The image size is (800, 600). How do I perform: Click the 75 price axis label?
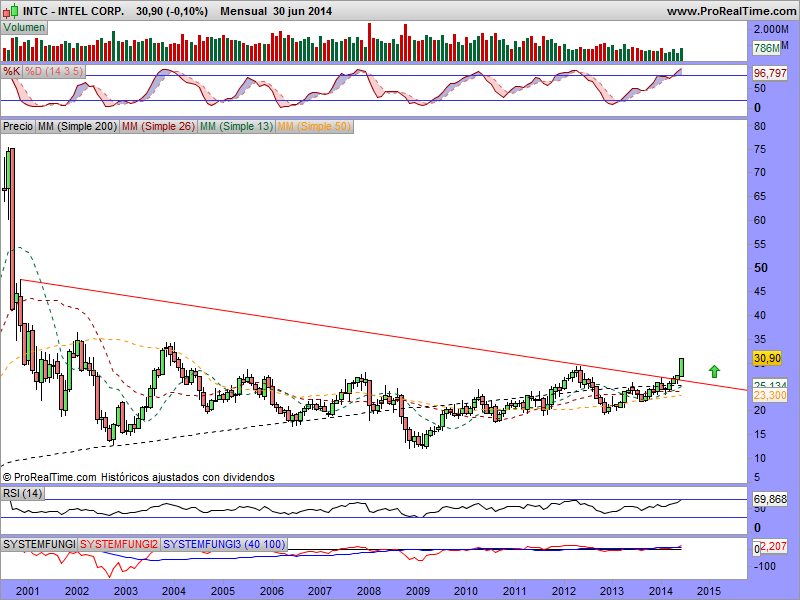tap(760, 149)
